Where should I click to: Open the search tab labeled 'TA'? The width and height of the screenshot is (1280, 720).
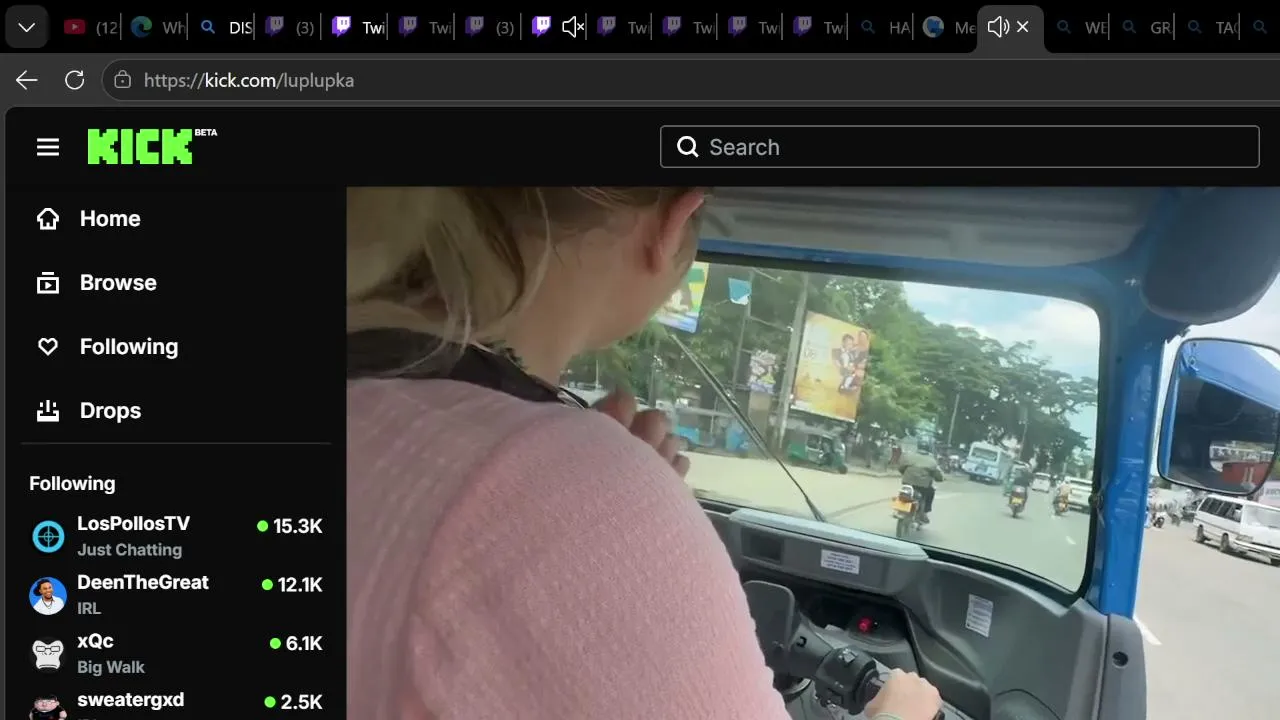click(x=1211, y=27)
